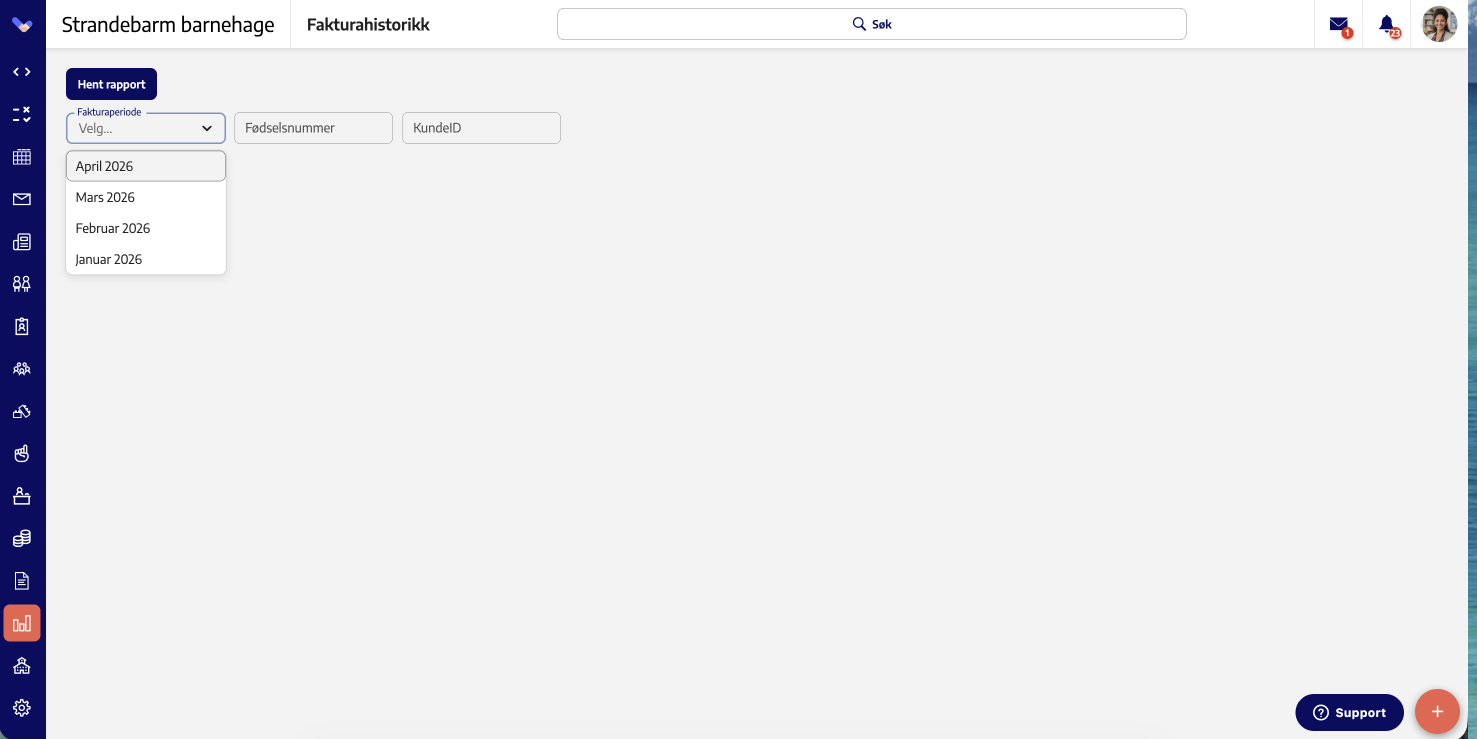1477x739 pixels.
Task: Choose Mars 2026 invoice period
Action: point(146,197)
